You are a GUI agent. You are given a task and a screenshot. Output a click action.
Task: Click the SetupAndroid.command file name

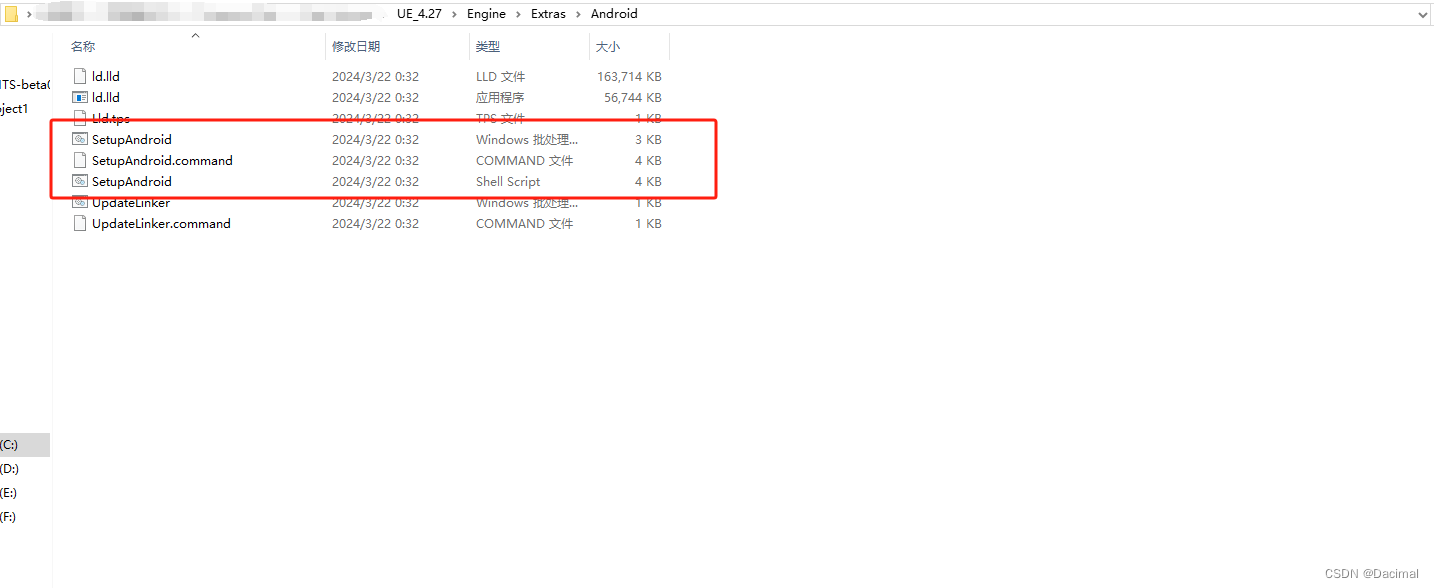pyautogui.click(x=162, y=160)
